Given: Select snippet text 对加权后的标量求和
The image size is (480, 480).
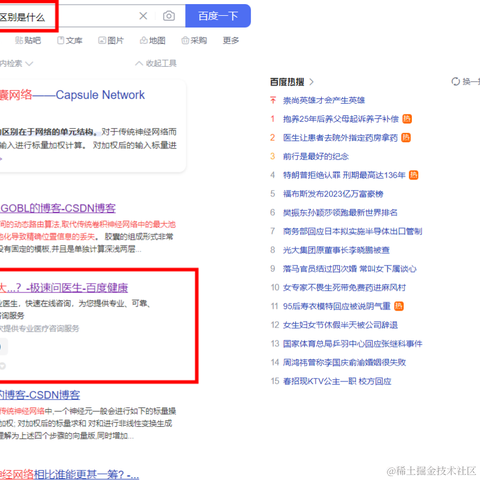Looking at the screenshot, I should pos(52,423).
